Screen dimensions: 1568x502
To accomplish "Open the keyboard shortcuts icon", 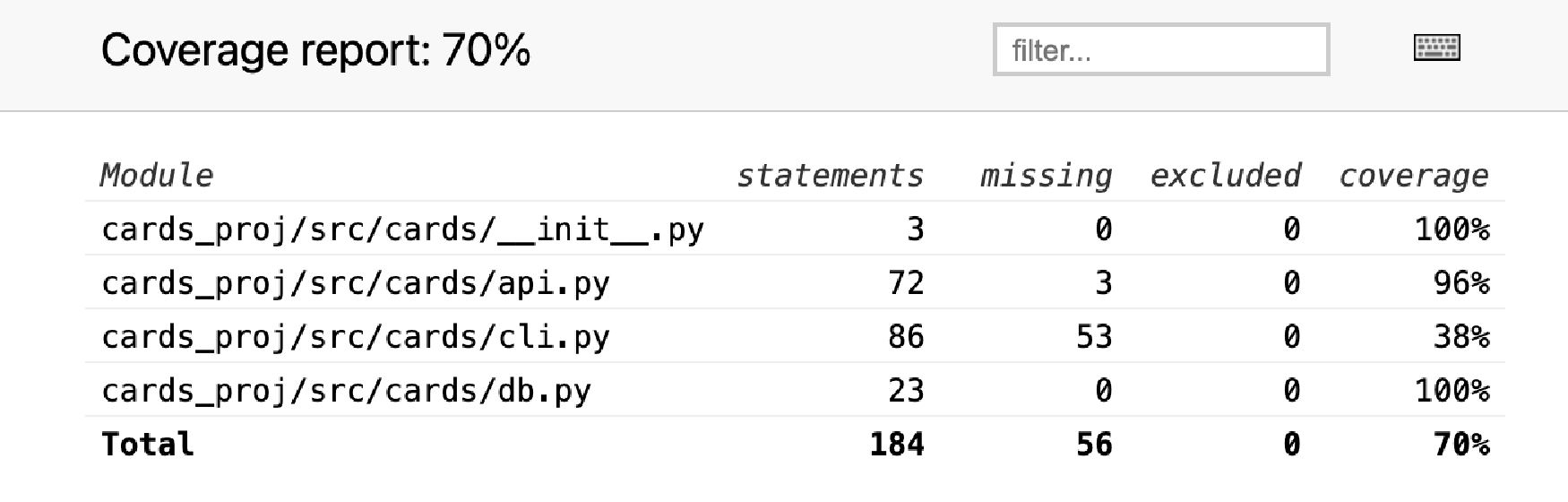I will [1436, 48].
